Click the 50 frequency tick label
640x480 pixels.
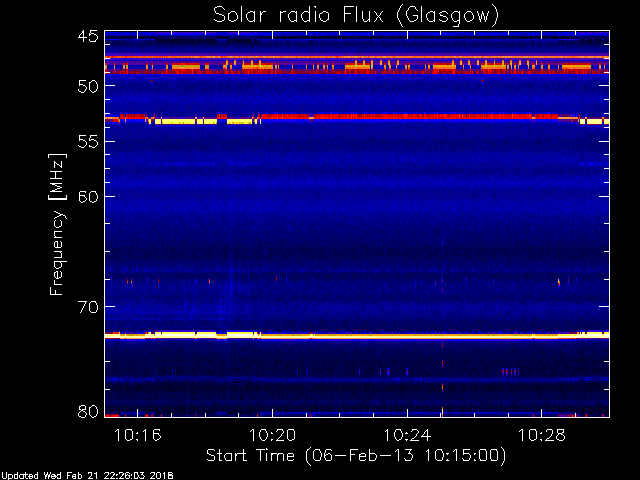pos(88,87)
